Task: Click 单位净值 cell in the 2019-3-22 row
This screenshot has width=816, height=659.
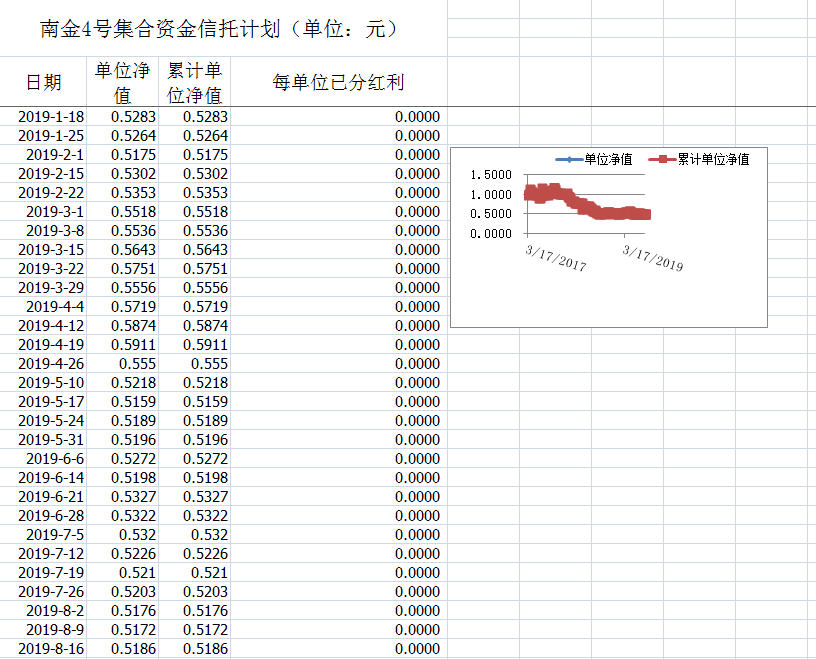Action: [122, 269]
